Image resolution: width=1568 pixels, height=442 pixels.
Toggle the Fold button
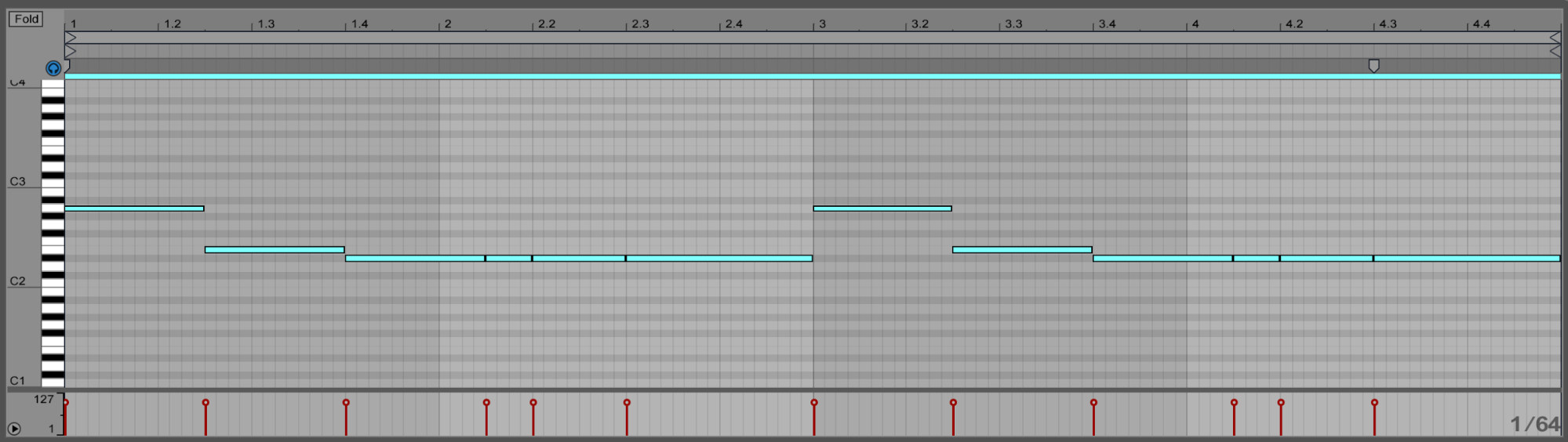26,19
